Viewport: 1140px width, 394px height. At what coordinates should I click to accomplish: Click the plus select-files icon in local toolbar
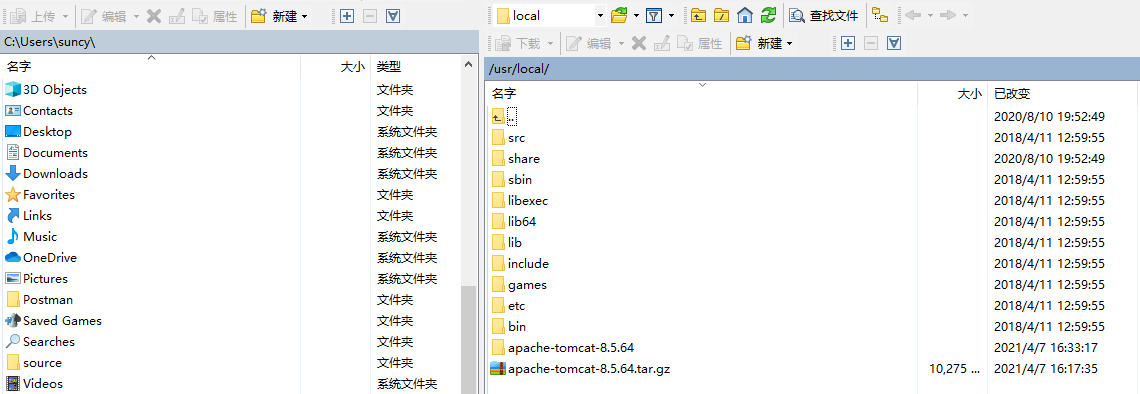click(x=347, y=16)
